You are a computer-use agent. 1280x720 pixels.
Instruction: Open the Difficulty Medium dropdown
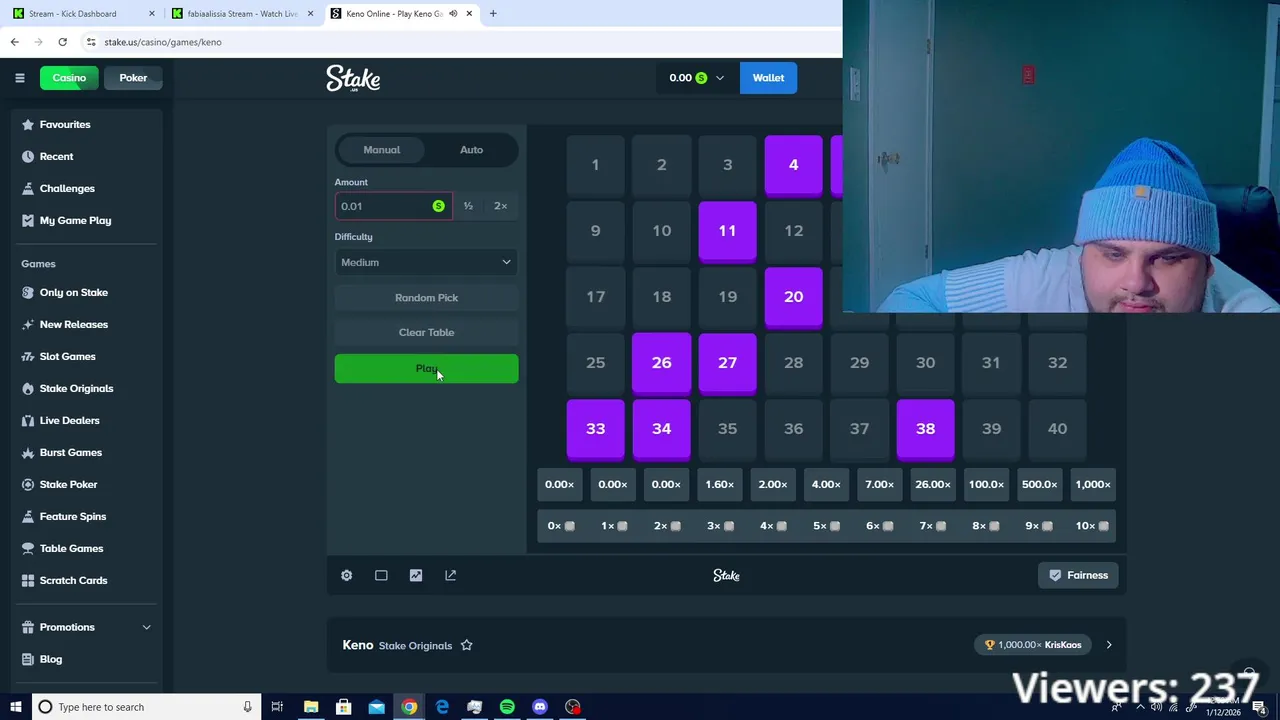point(426,262)
